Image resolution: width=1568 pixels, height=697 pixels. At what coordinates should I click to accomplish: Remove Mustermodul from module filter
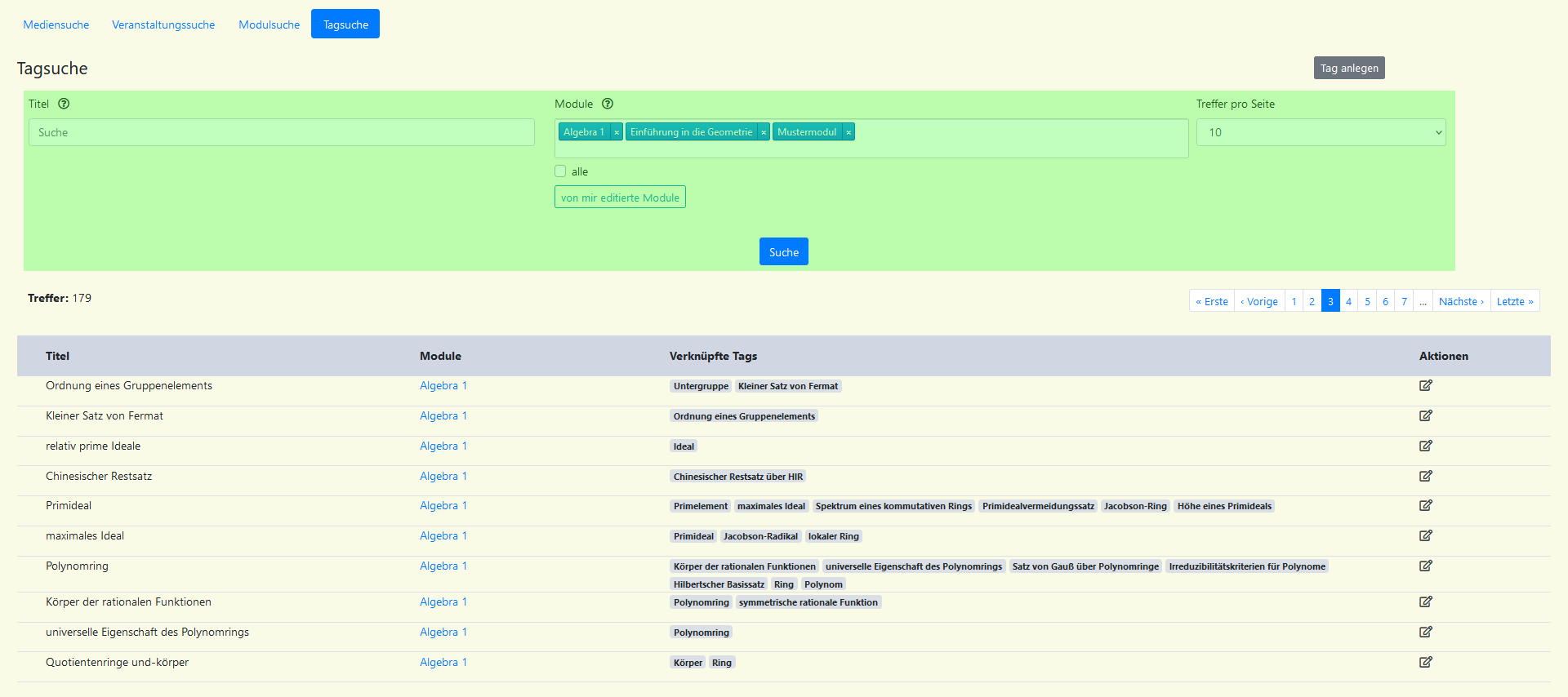click(849, 132)
